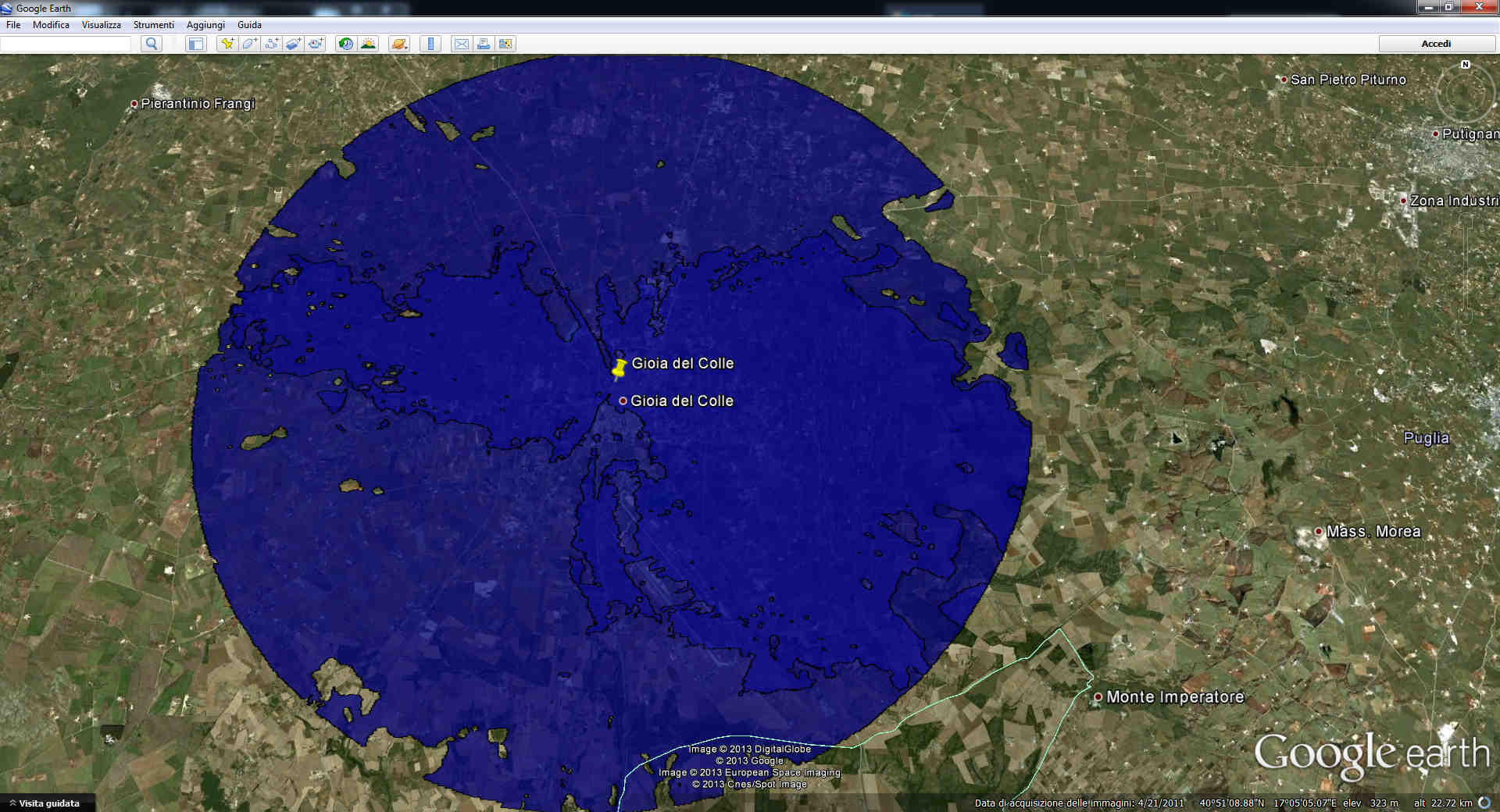Open the Aggiungi menu
1500x812 pixels.
click(205, 25)
